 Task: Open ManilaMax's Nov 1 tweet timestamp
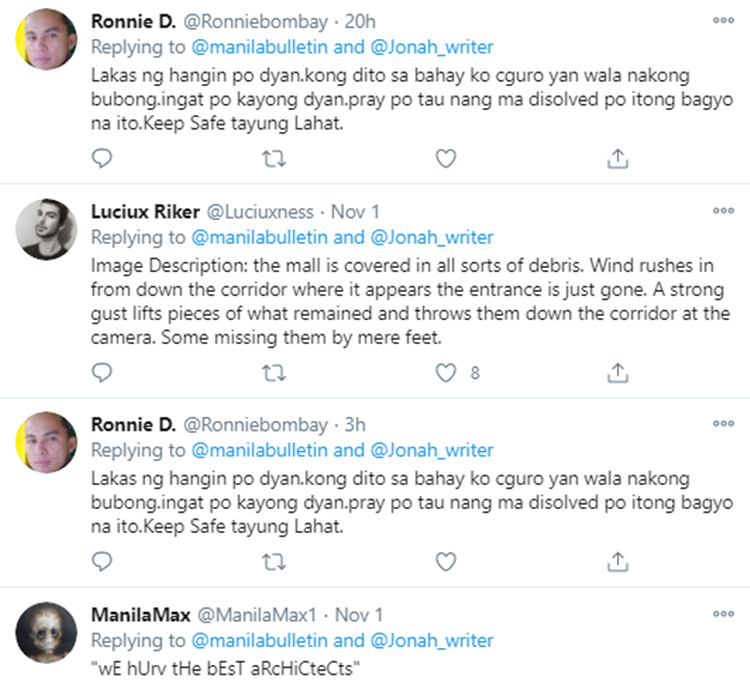click(358, 615)
